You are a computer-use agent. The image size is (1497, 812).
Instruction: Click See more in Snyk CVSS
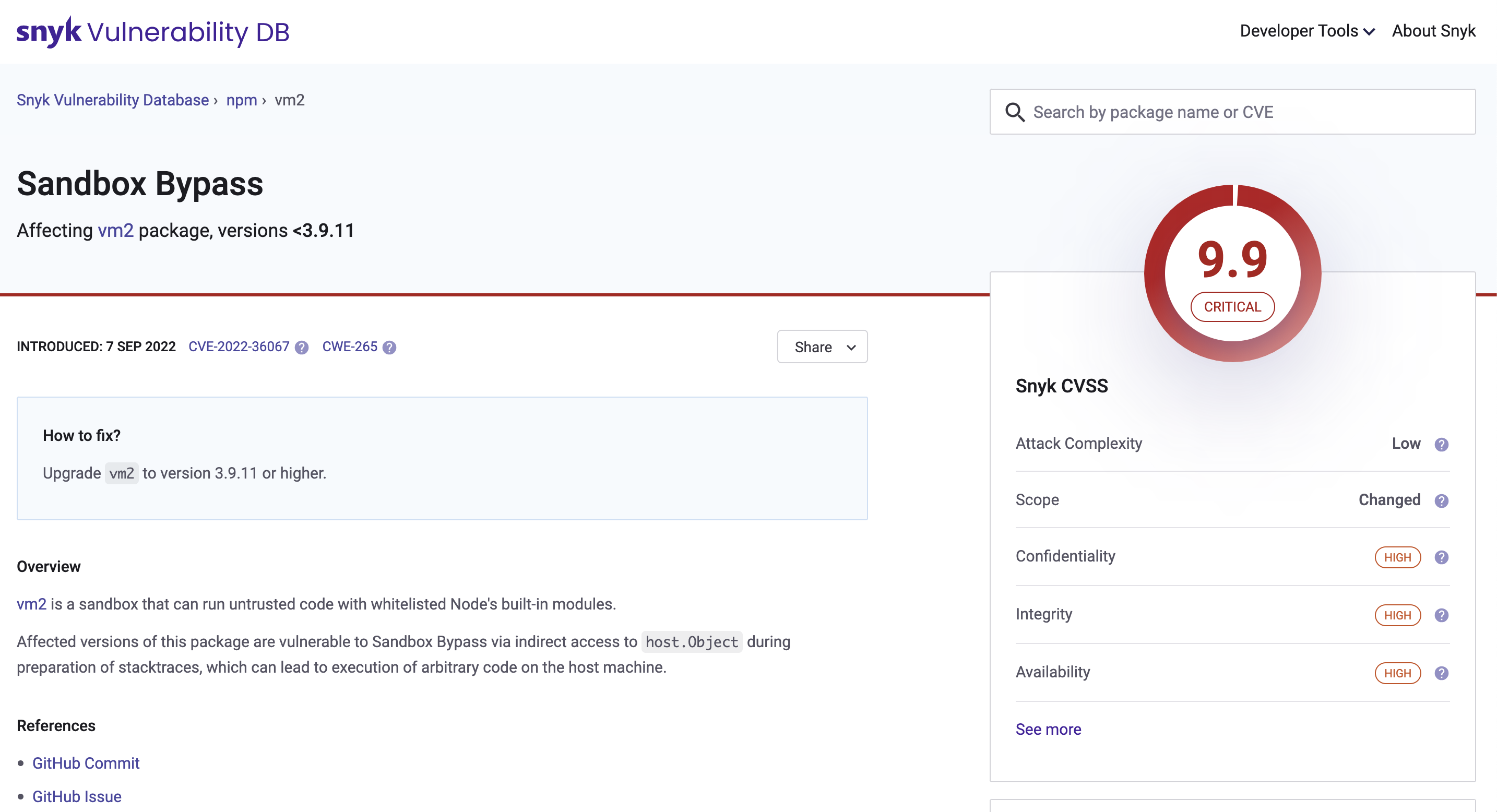pos(1048,730)
